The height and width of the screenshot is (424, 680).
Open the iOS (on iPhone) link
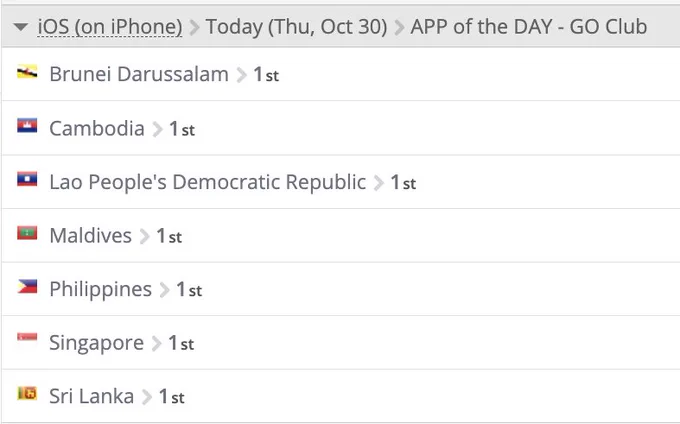(x=110, y=26)
